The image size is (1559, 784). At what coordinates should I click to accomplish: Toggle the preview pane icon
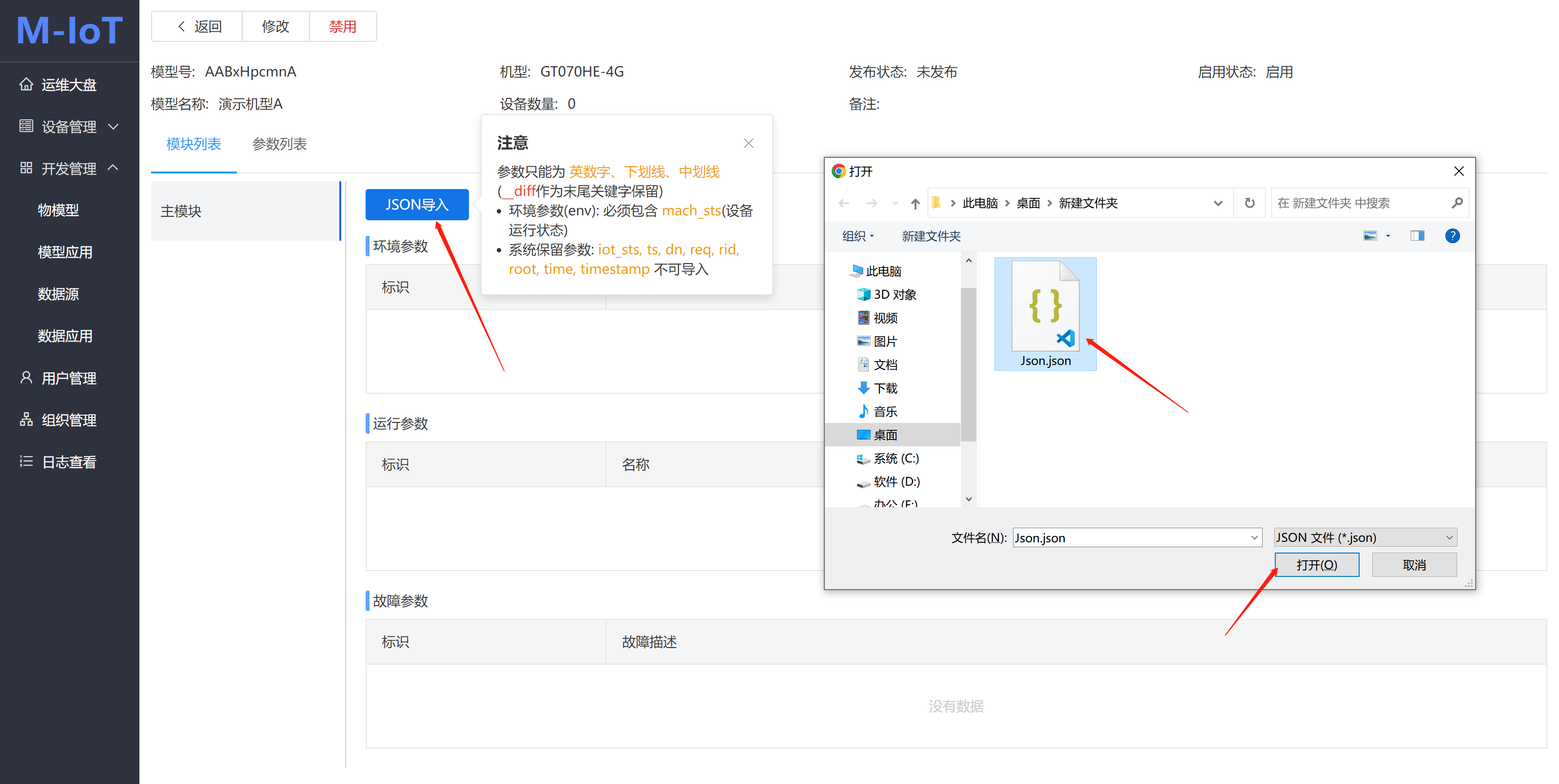click(1417, 236)
